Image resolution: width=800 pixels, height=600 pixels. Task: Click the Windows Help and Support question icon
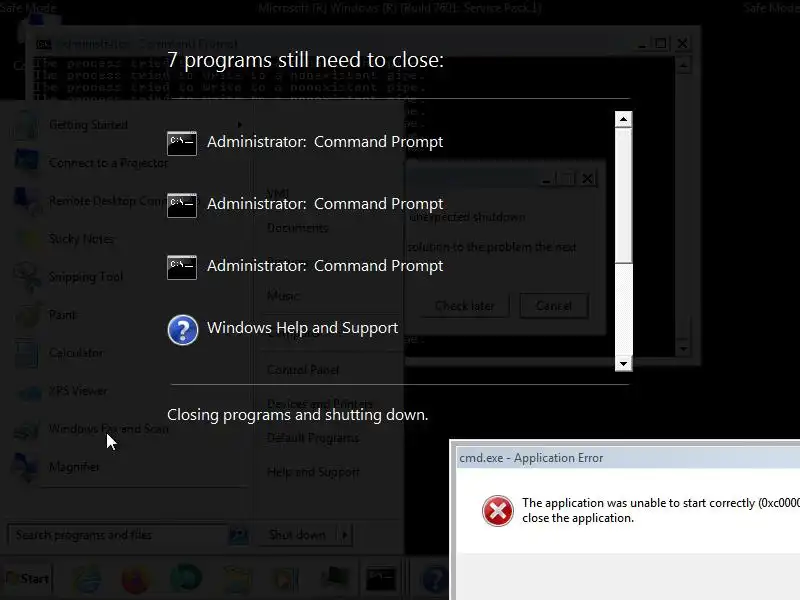[x=183, y=330]
